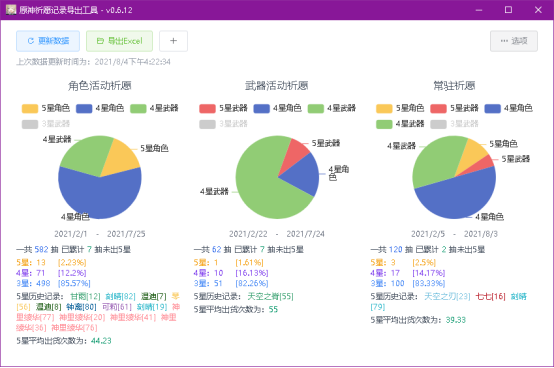Click the 更新数据 refresh button
The image size is (554, 368).
pos(48,41)
